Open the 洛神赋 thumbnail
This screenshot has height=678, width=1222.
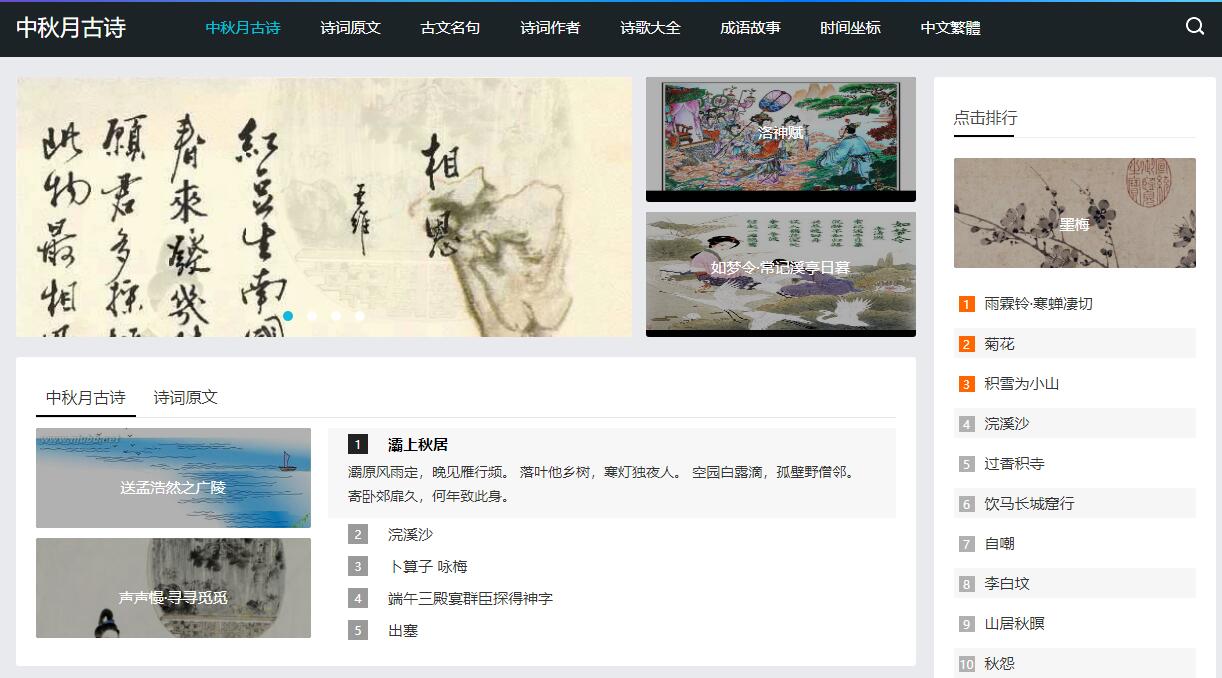point(781,139)
